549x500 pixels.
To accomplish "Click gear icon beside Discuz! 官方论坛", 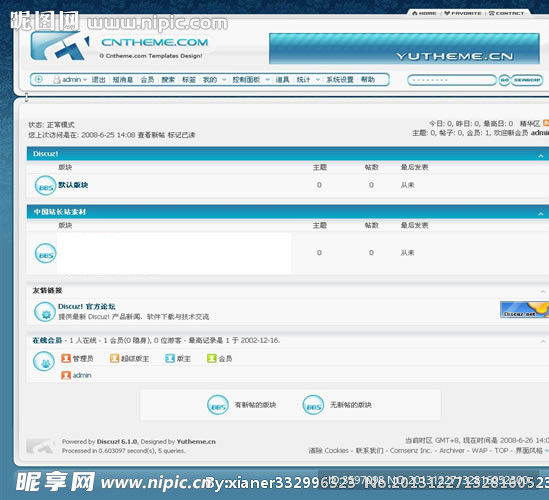I will 45,312.
